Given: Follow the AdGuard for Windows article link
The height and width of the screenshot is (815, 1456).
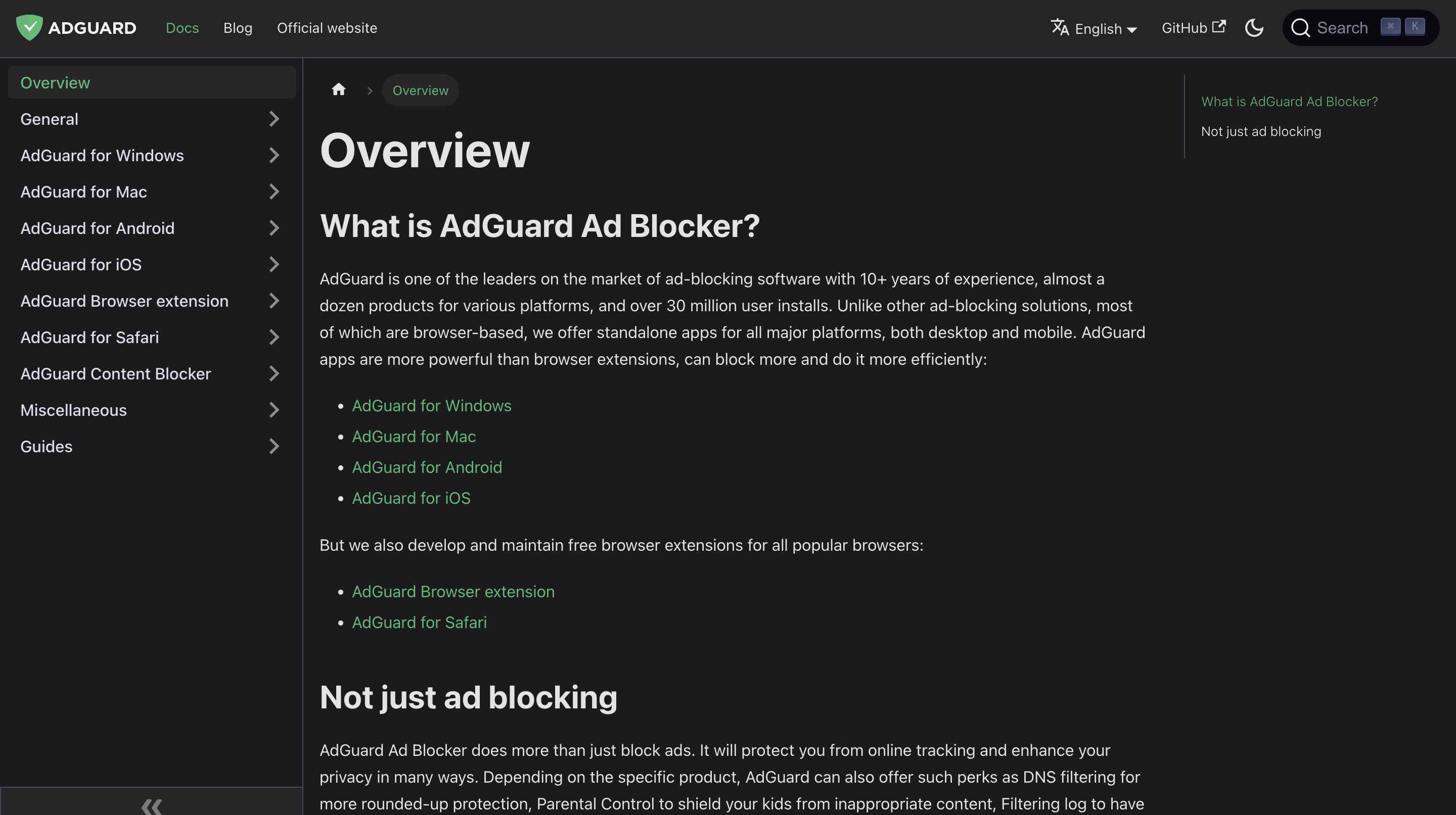Looking at the screenshot, I should (431, 406).
